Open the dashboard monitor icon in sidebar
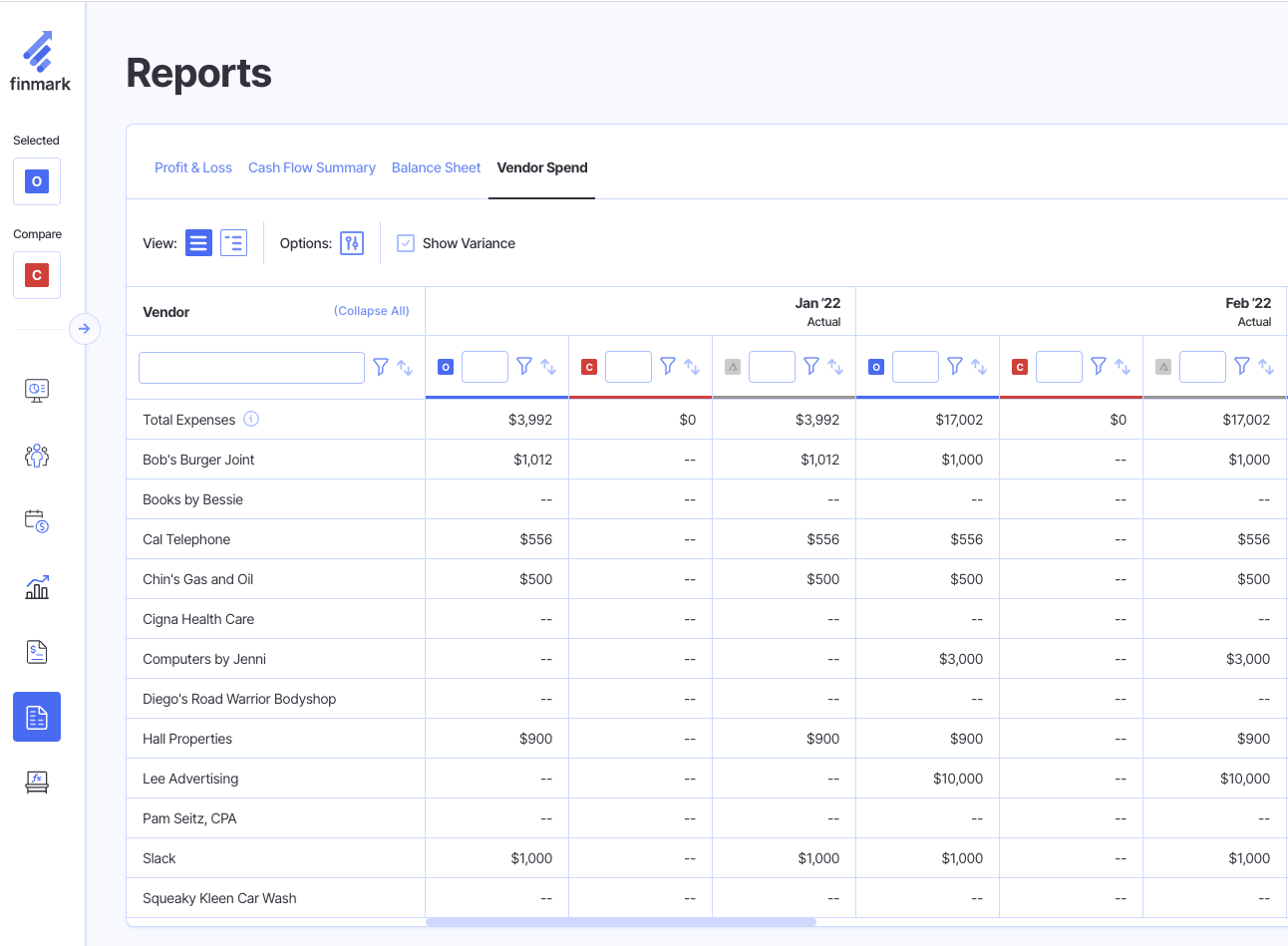The width and height of the screenshot is (1288, 946). pos(37,390)
